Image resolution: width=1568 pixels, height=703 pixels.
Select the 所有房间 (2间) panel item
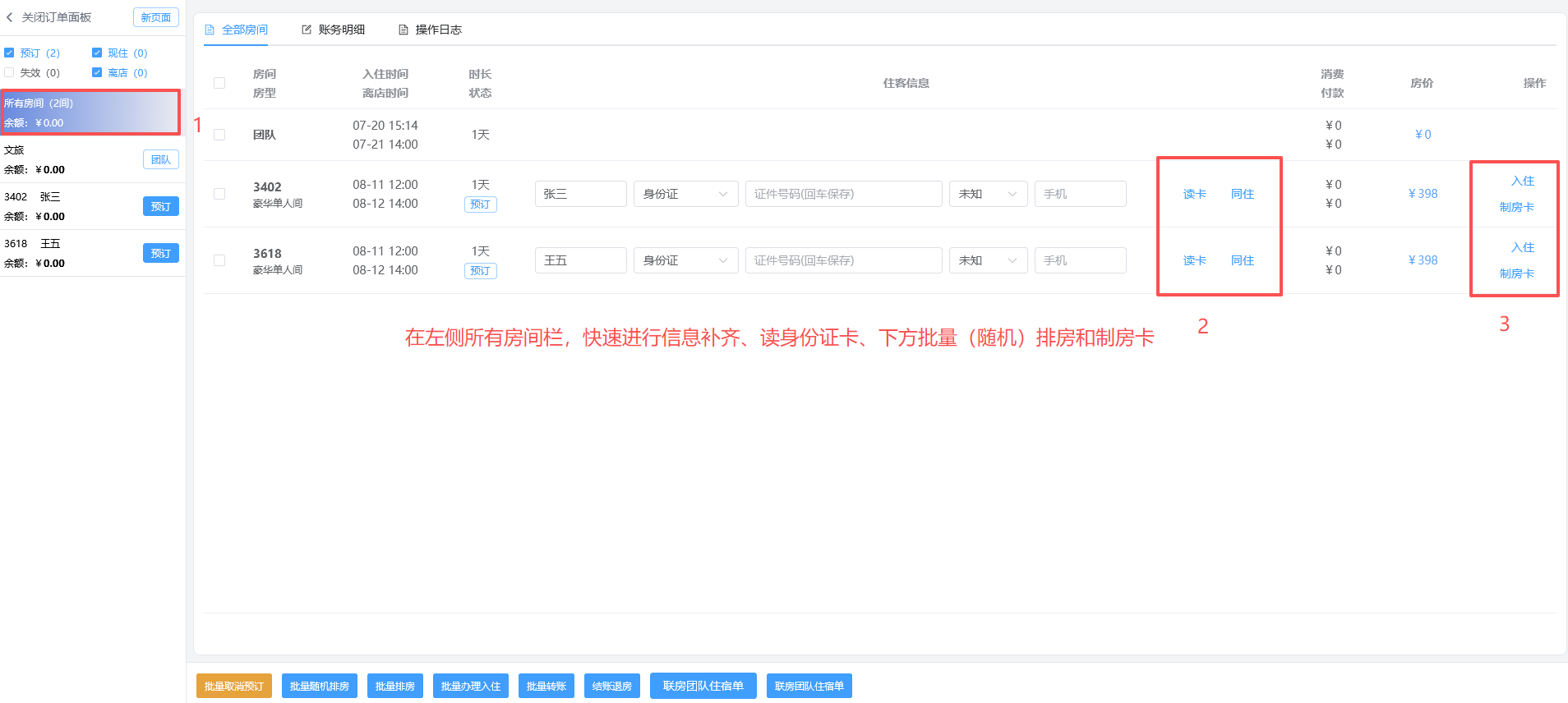pos(90,113)
